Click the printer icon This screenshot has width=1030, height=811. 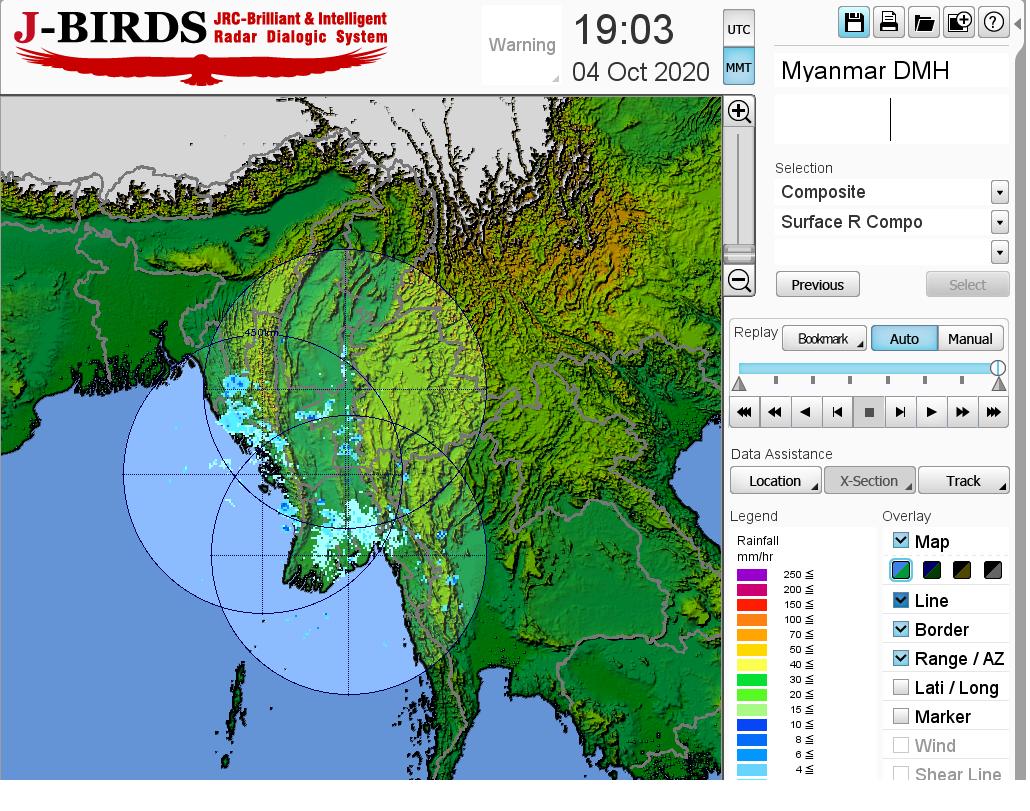pyautogui.click(x=888, y=23)
